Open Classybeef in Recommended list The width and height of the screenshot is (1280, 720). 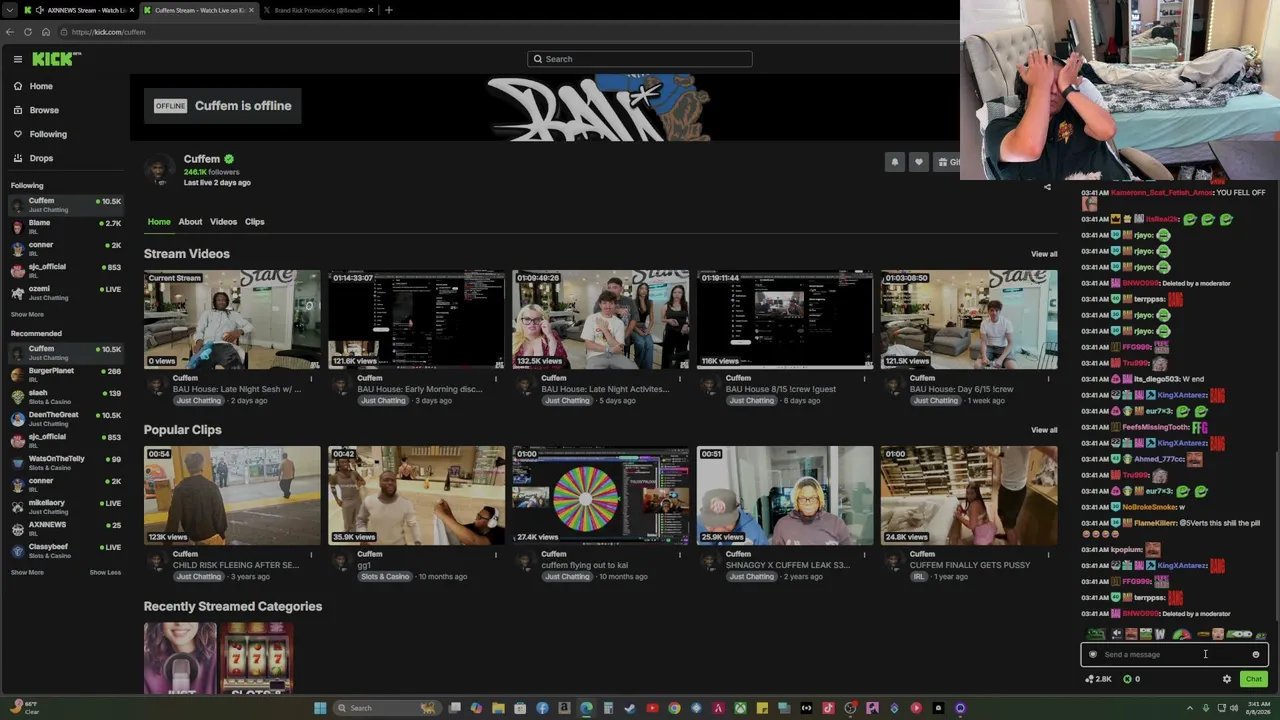pos(66,550)
